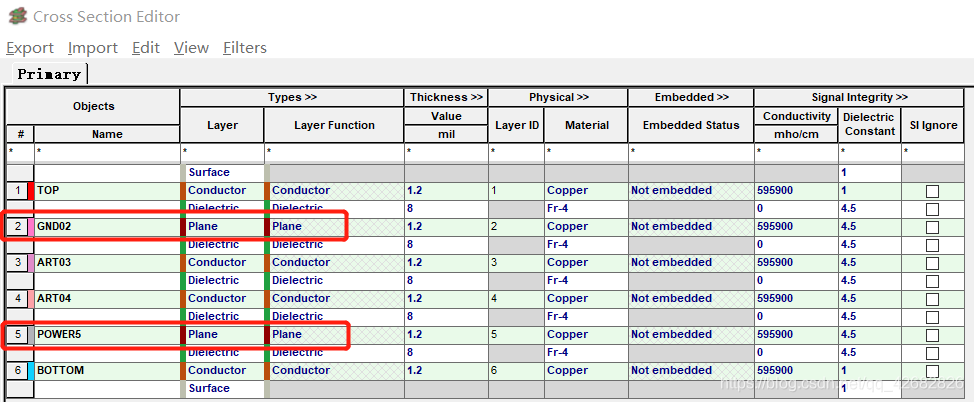The height and width of the screenshot is (402, 974).
Task: Click the top Surface layer cell
Action: click(222, 173)
